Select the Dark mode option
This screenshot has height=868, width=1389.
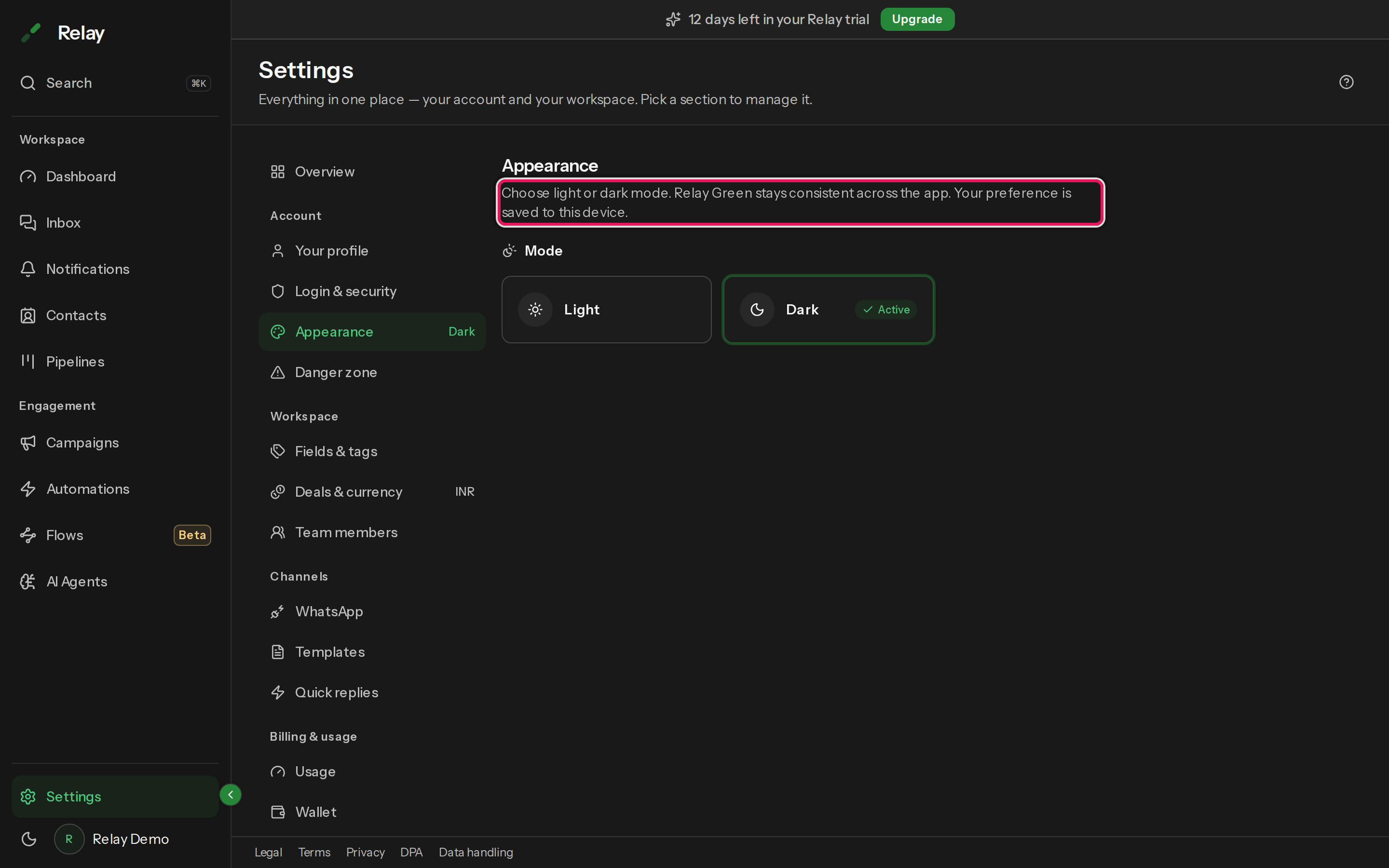(x=828, y=310)
